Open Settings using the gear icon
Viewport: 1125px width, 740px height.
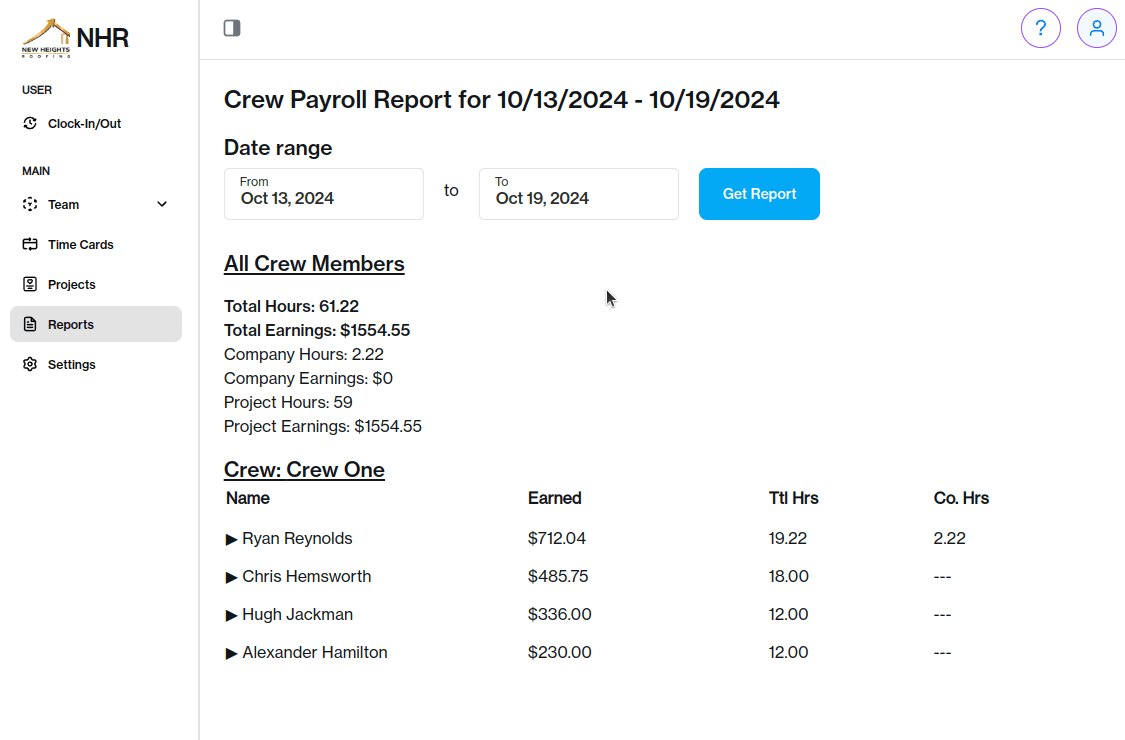coord(29,364)
